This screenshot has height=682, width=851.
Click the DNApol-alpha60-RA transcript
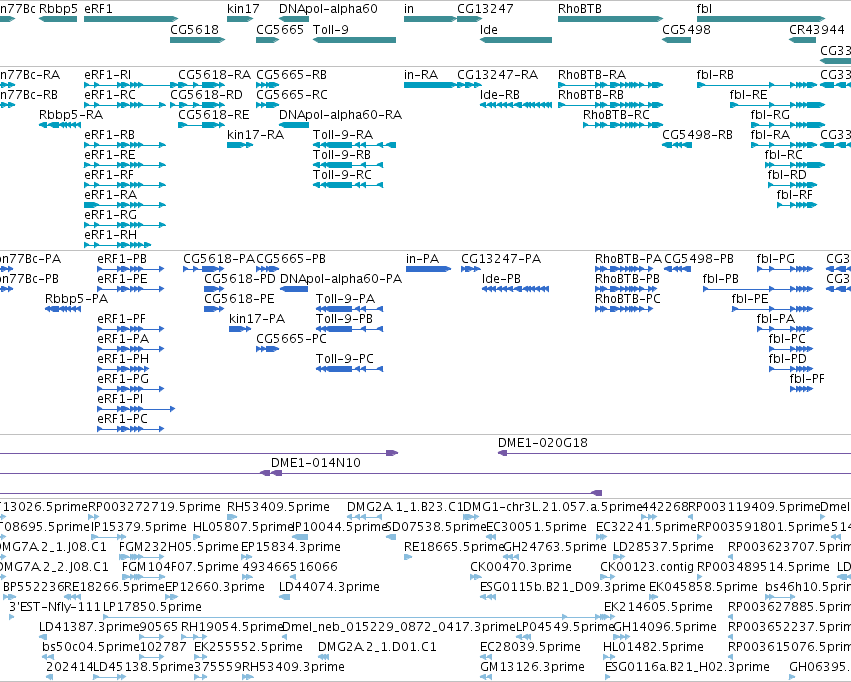340,115
